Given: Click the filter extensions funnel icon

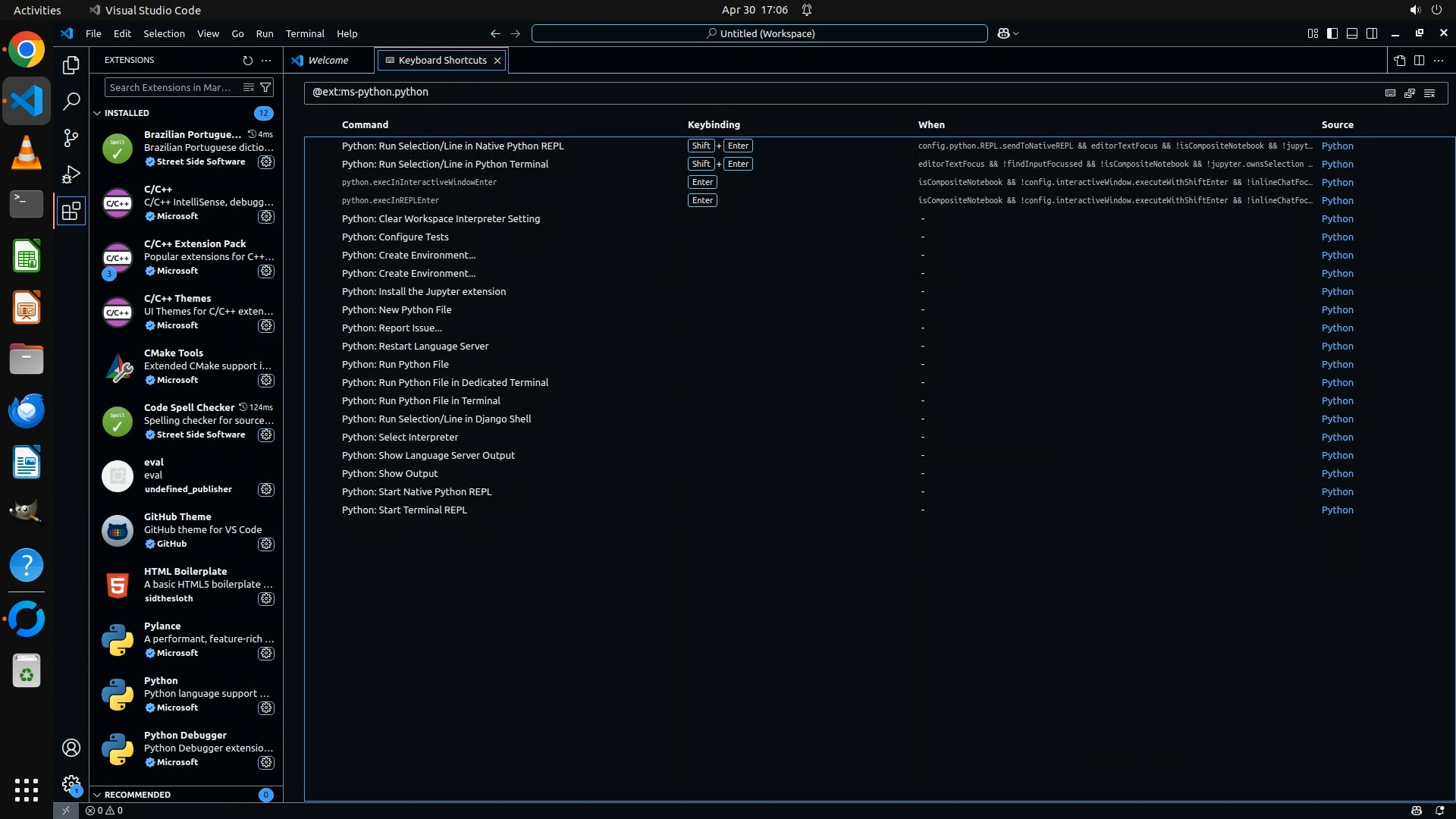Looking at the screenshot, I should [265, 87].
